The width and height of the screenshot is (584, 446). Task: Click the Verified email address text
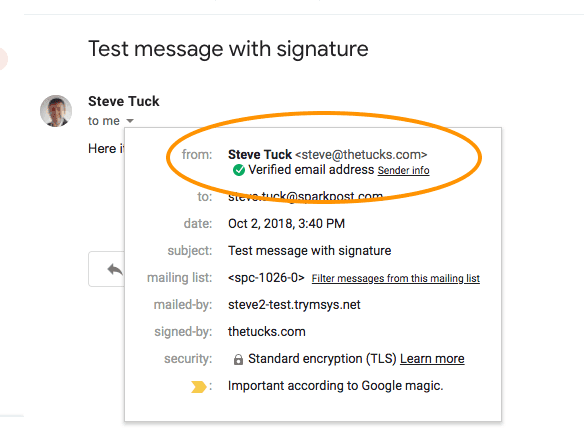[311, 170]
